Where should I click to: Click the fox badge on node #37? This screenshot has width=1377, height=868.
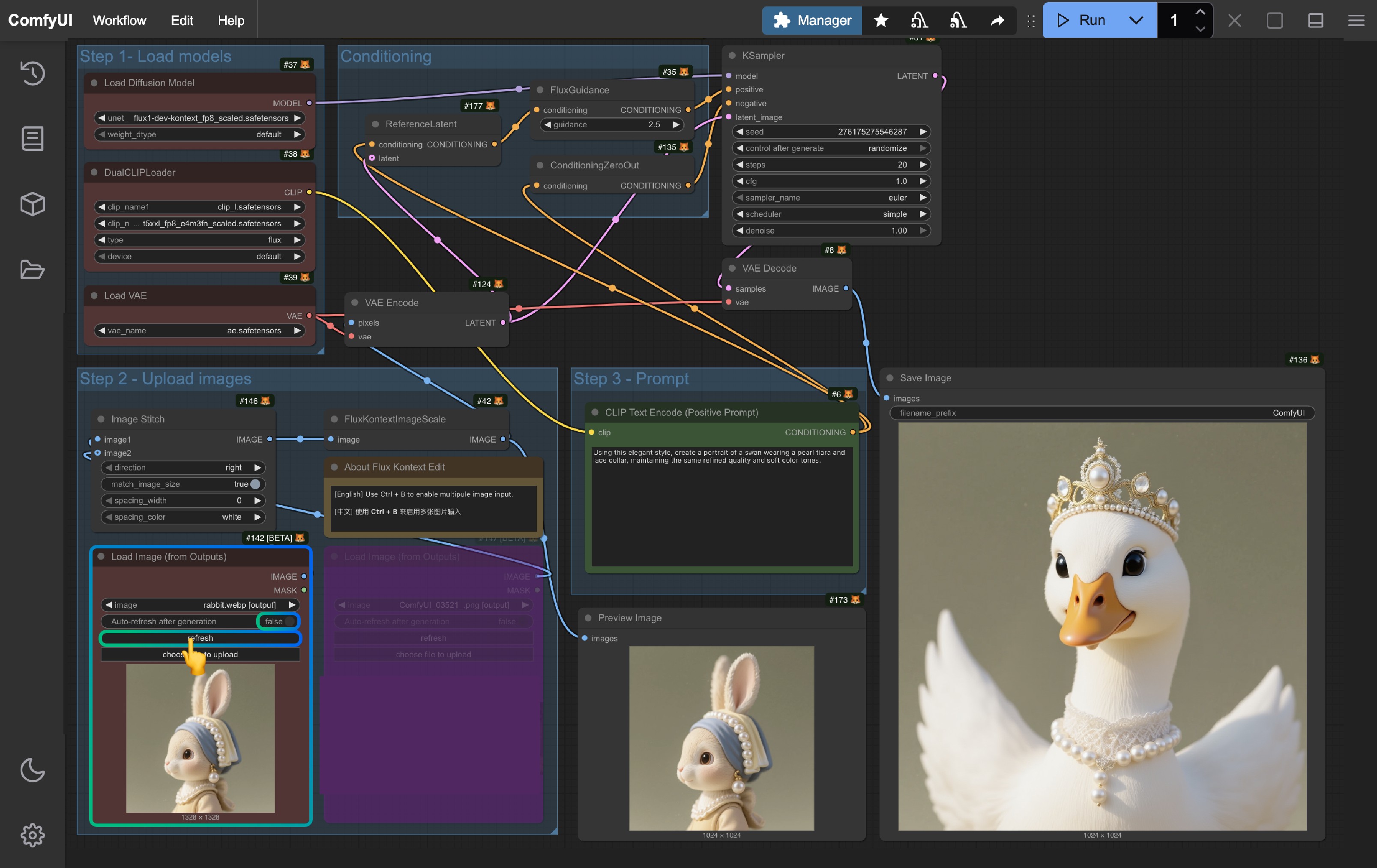tap(305, 65)
